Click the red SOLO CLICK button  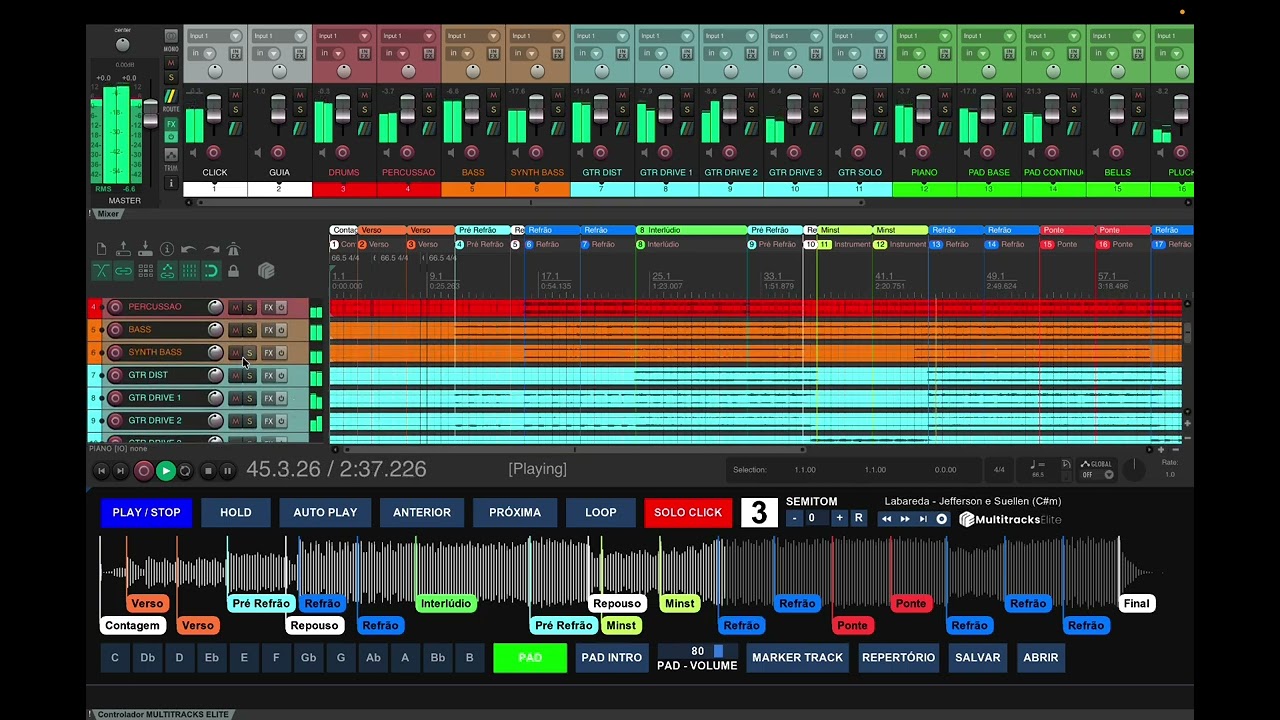pyautogui.click(x=688, y=512)
